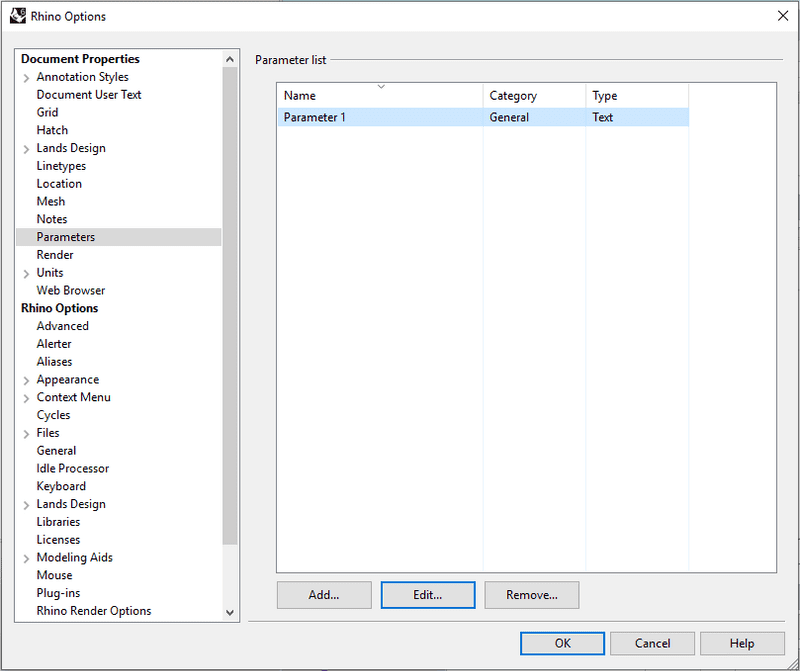The height and width of the screenshot is (671, 800).
Task: Select the Parameter 1 row
Action: [380, 117]
